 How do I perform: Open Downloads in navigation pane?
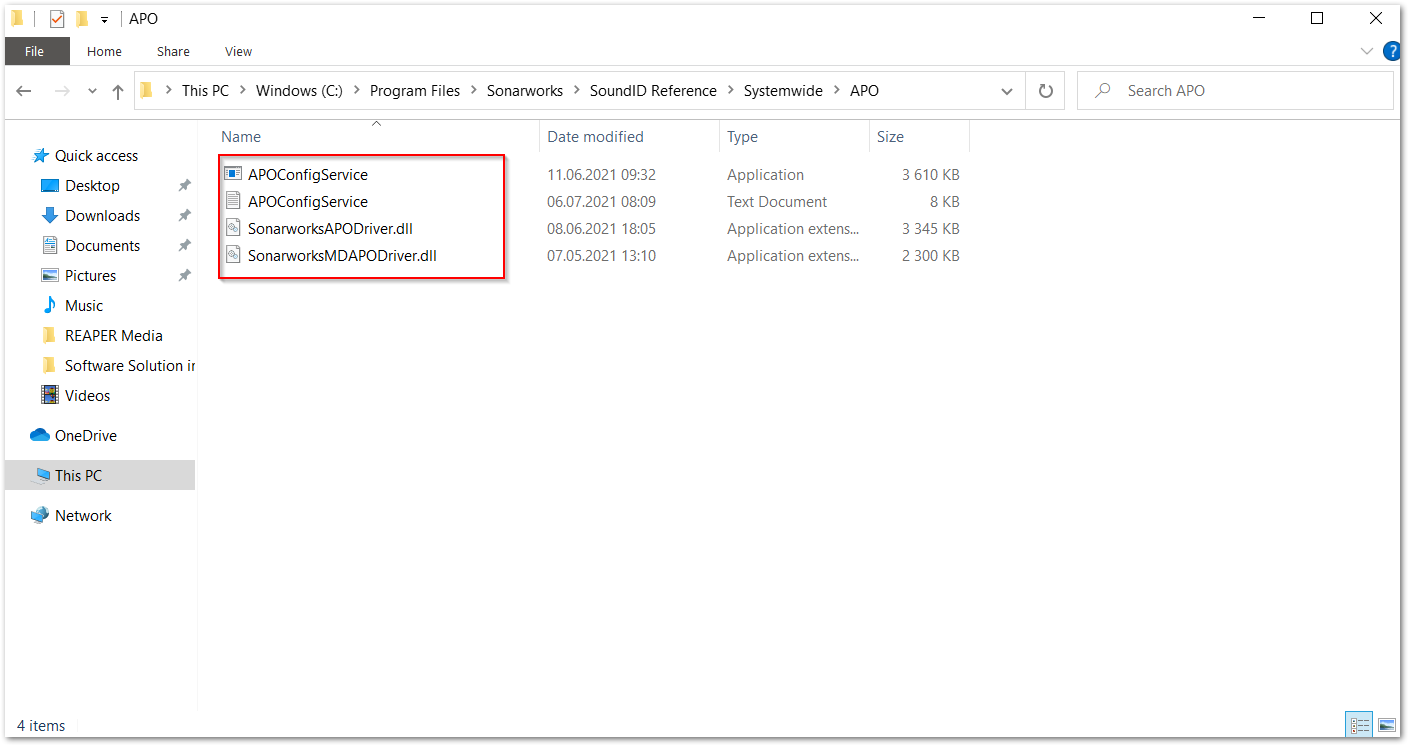[102, 216]
